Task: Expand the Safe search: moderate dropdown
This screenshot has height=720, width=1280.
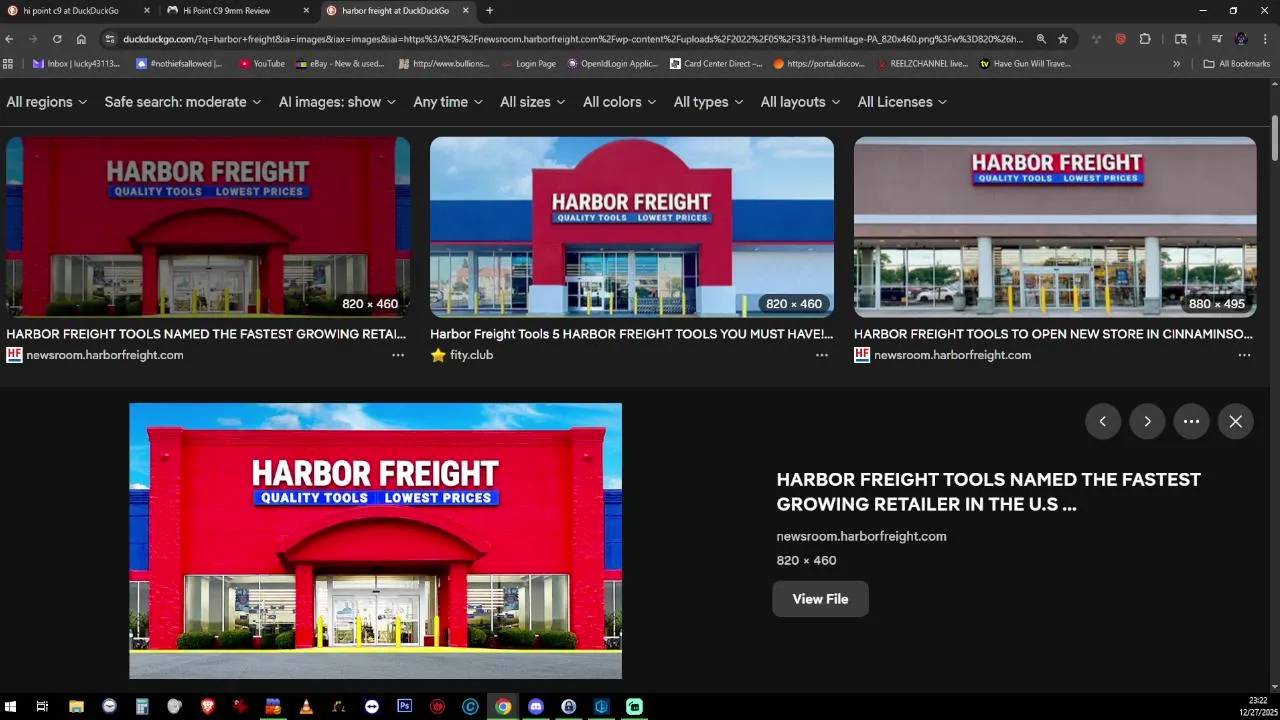Action: (x=183, y=102)
